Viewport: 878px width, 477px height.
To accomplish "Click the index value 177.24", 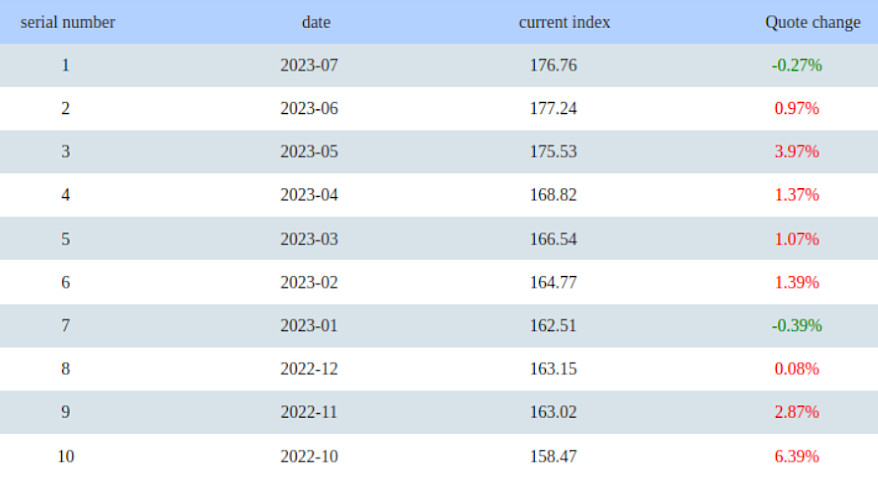I will tap(553, 108).
